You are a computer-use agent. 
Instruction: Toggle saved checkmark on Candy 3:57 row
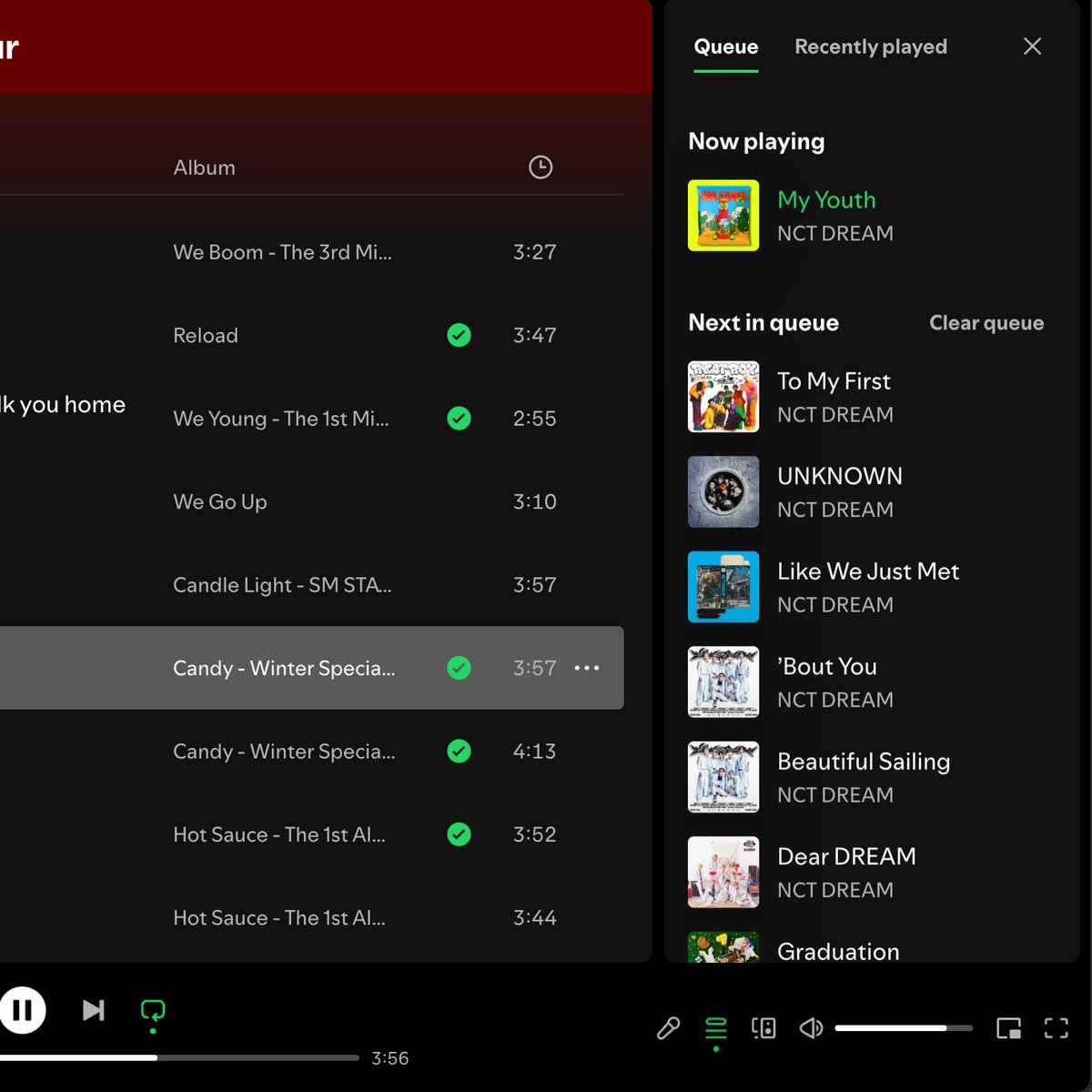(x=460, y=668)
